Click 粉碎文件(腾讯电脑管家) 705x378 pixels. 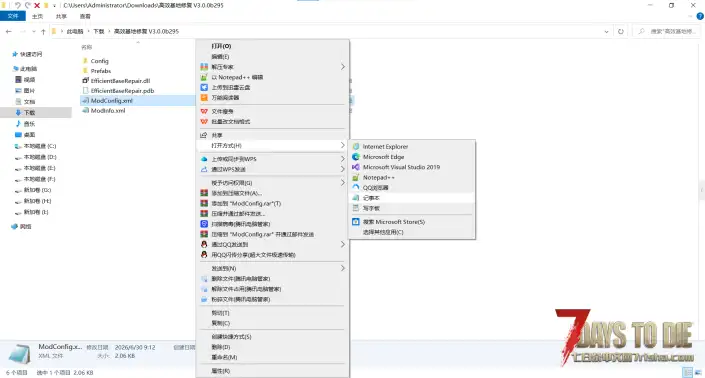tap(272, 299)
